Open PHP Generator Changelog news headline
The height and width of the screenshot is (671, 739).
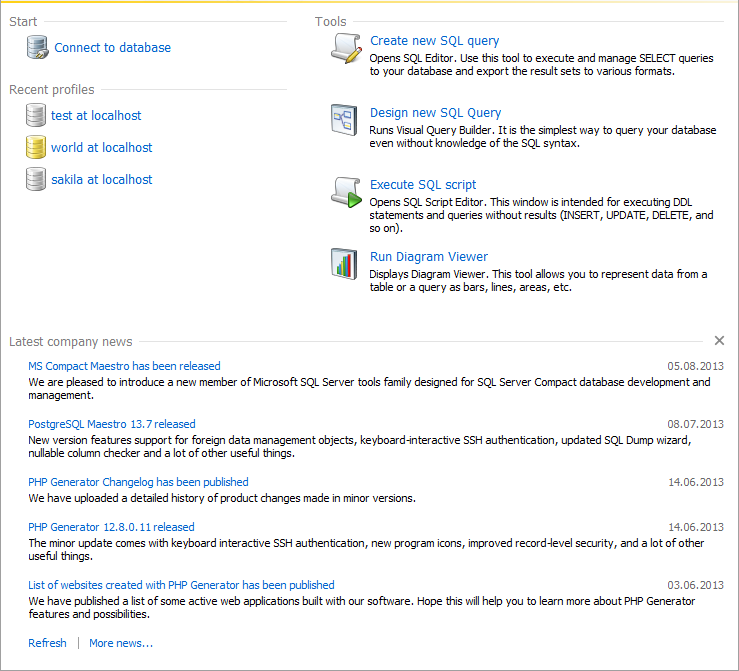coord(138,482)
